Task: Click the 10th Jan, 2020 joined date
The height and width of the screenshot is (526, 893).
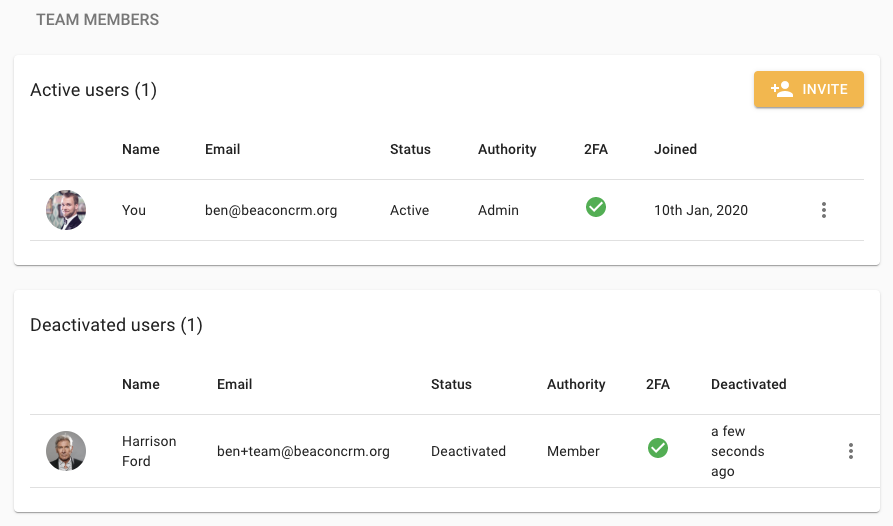Action: 700,210
